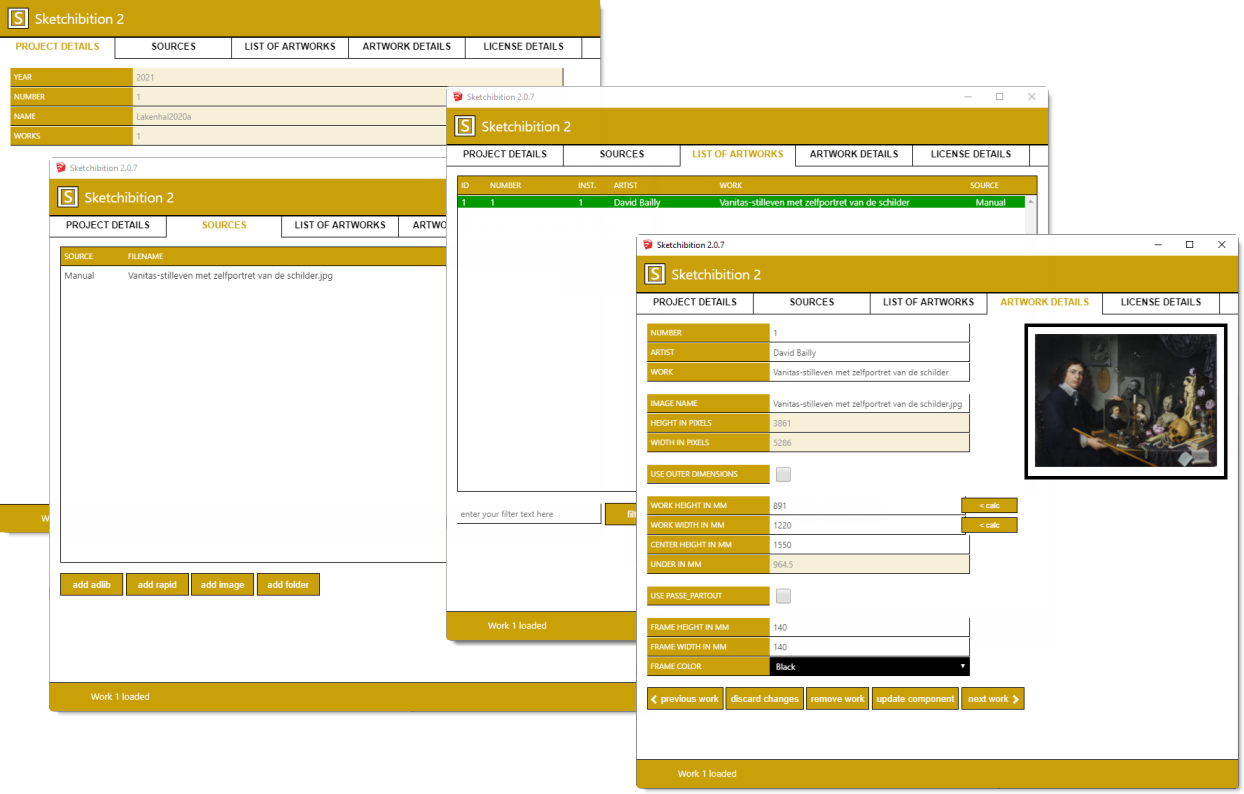Click the artworks list scrollbar up arrow

coord(1031,202)
